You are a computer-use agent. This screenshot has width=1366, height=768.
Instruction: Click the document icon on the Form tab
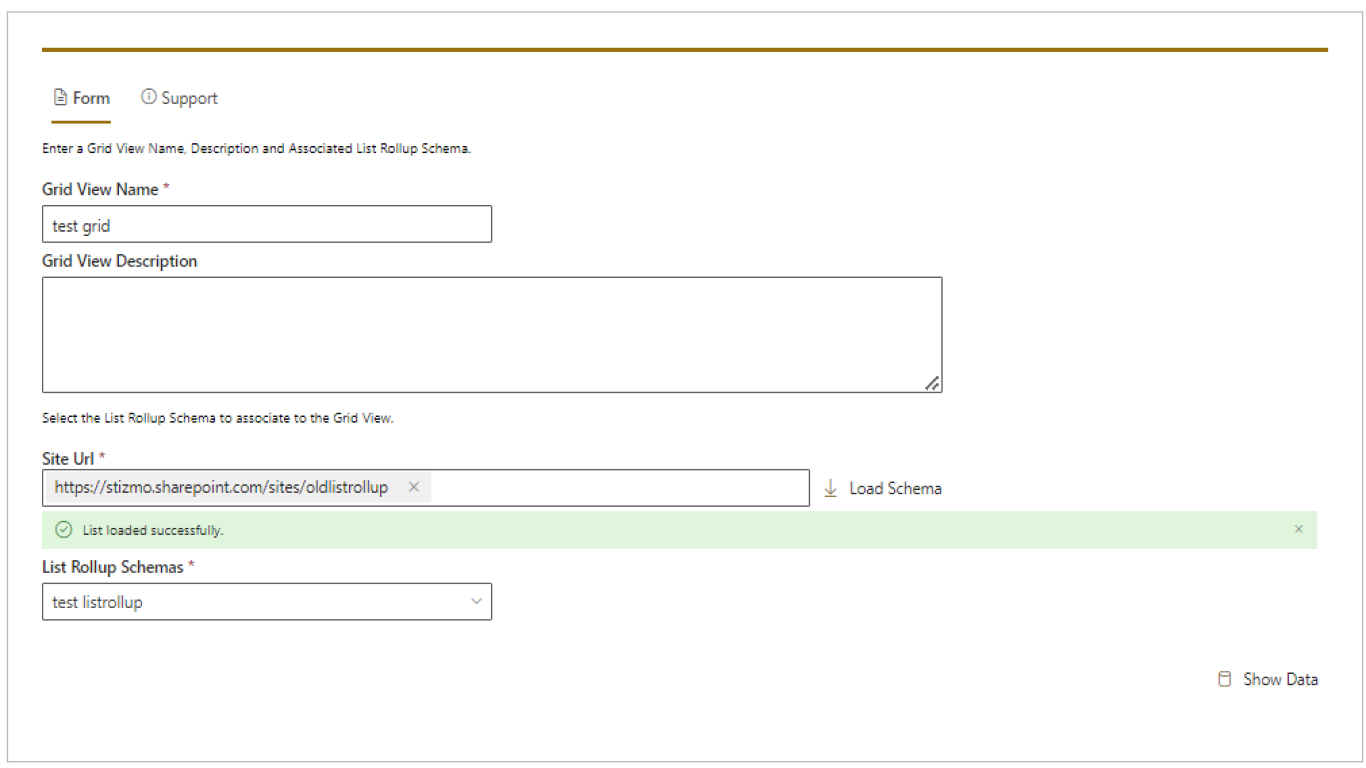[x=61, y=98]
